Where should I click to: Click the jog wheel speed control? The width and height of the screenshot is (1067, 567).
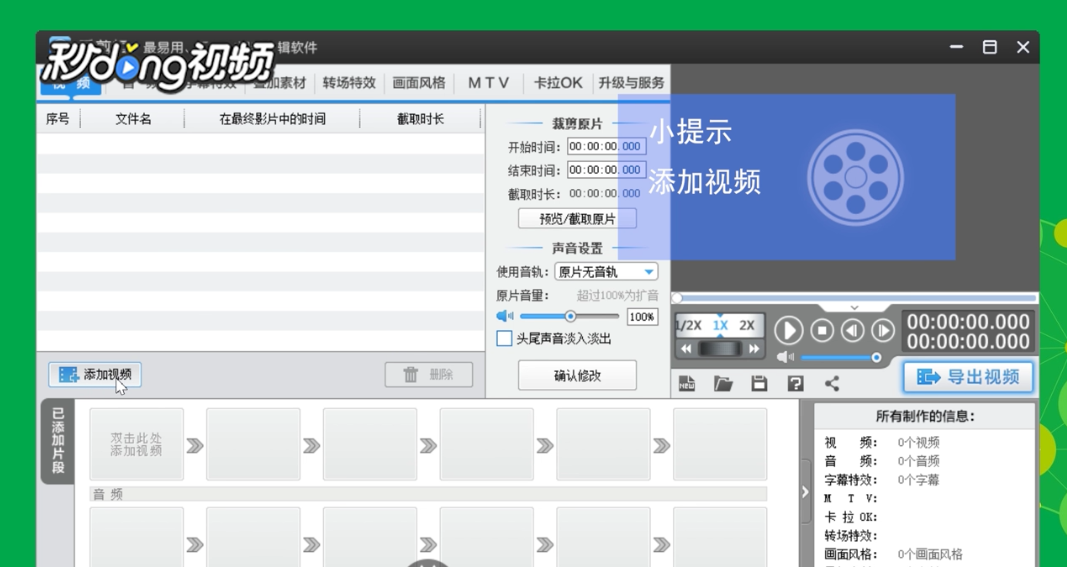tap(719, 349)
